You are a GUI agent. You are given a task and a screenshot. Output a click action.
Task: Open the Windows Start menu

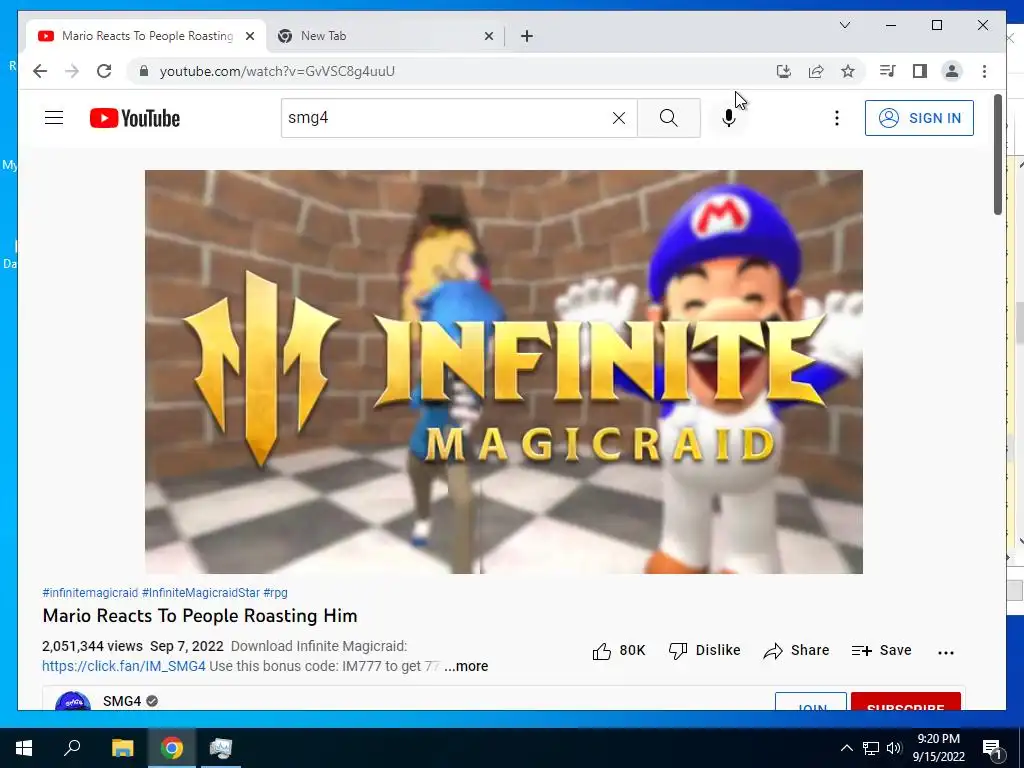coord(24,748)
